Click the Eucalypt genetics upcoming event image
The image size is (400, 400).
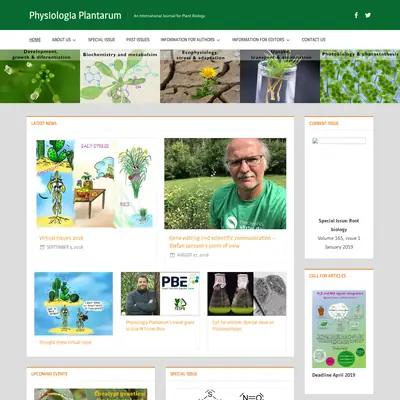click(x=91, y=394)
